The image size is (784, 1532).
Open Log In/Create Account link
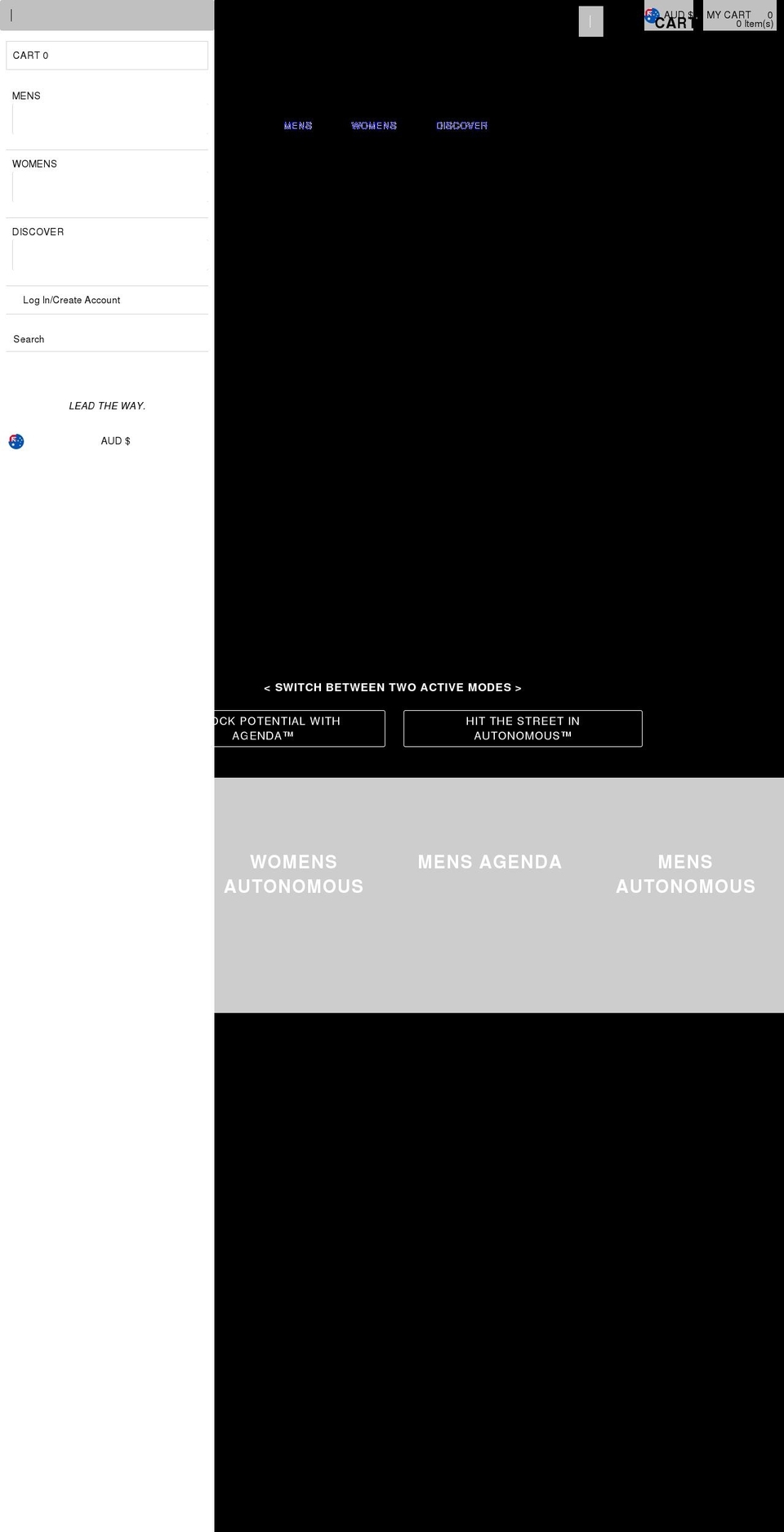[71, 300]
